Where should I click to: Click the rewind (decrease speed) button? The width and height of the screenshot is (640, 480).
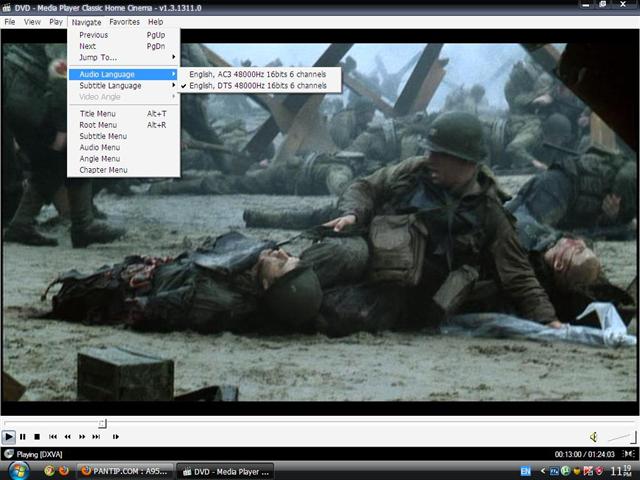[x=67, y=437]
